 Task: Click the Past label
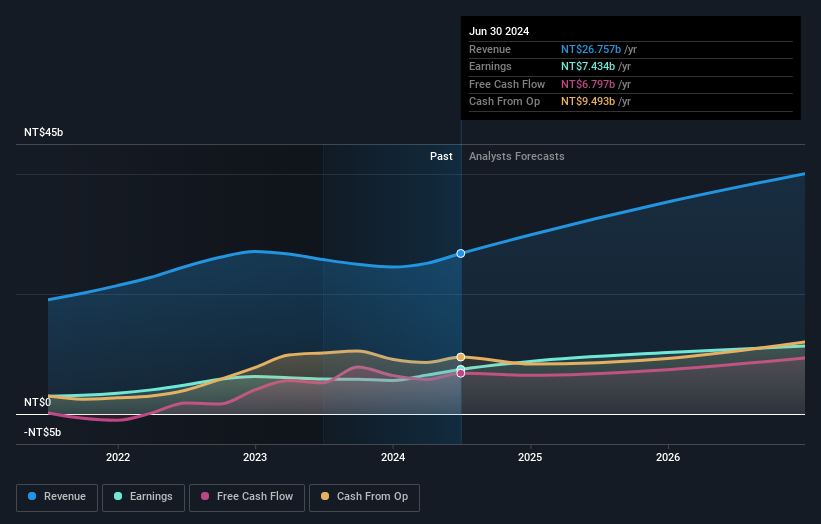coord(441,156)
